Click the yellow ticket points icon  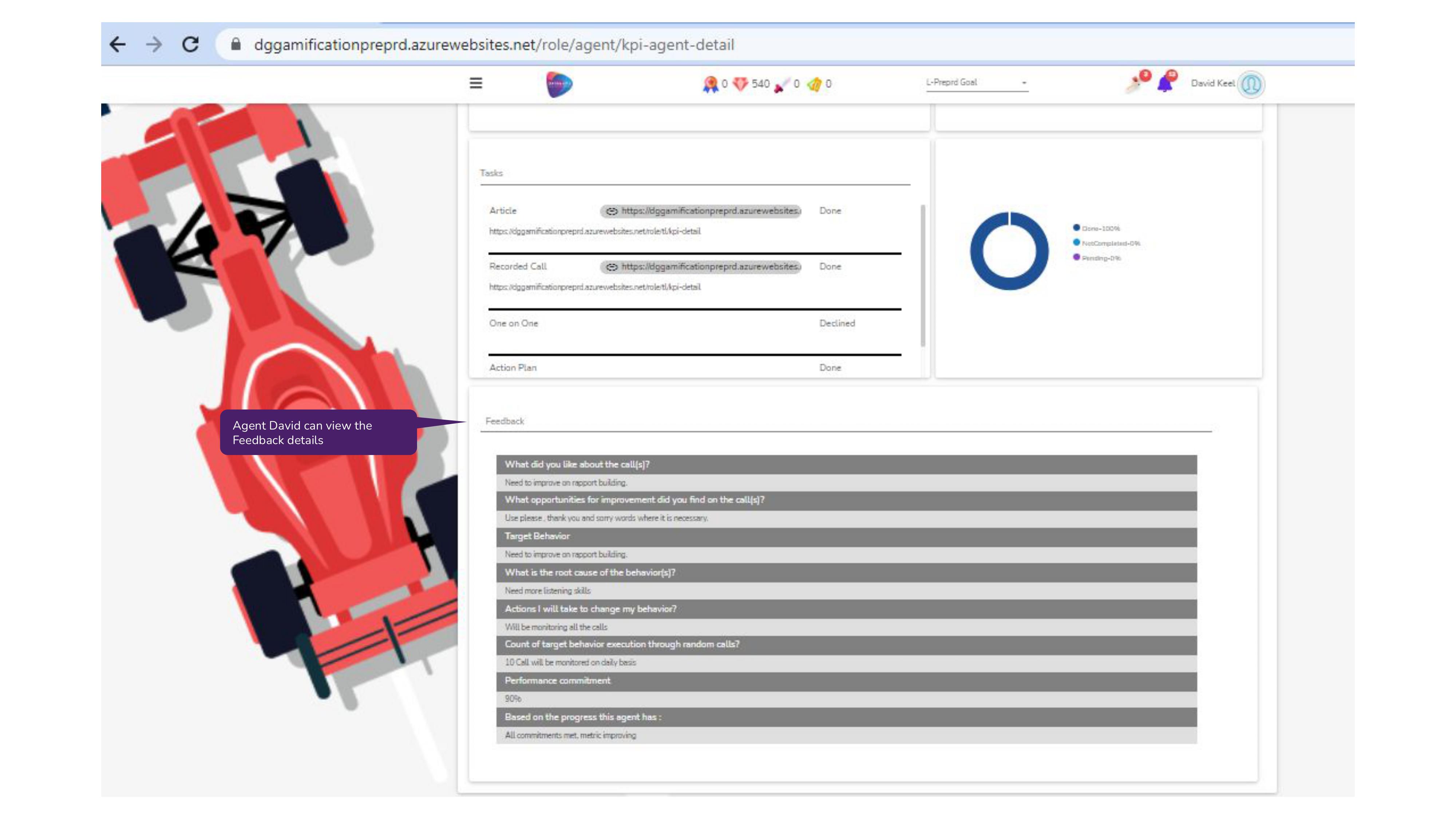click(x=814, y=84)
